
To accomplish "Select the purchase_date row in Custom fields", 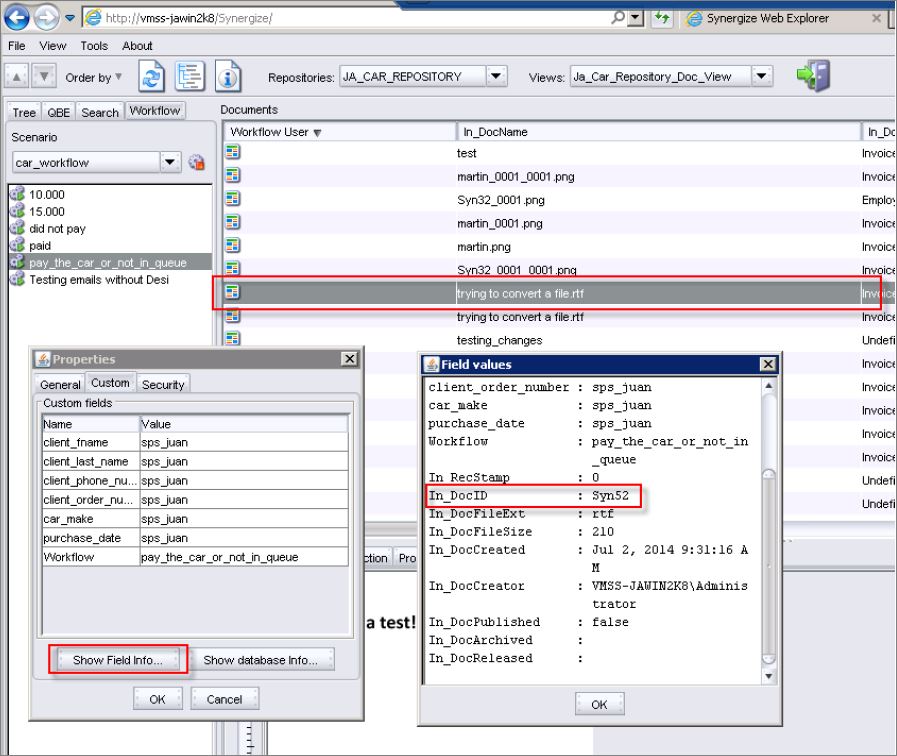I will click(x=195, y=538).
